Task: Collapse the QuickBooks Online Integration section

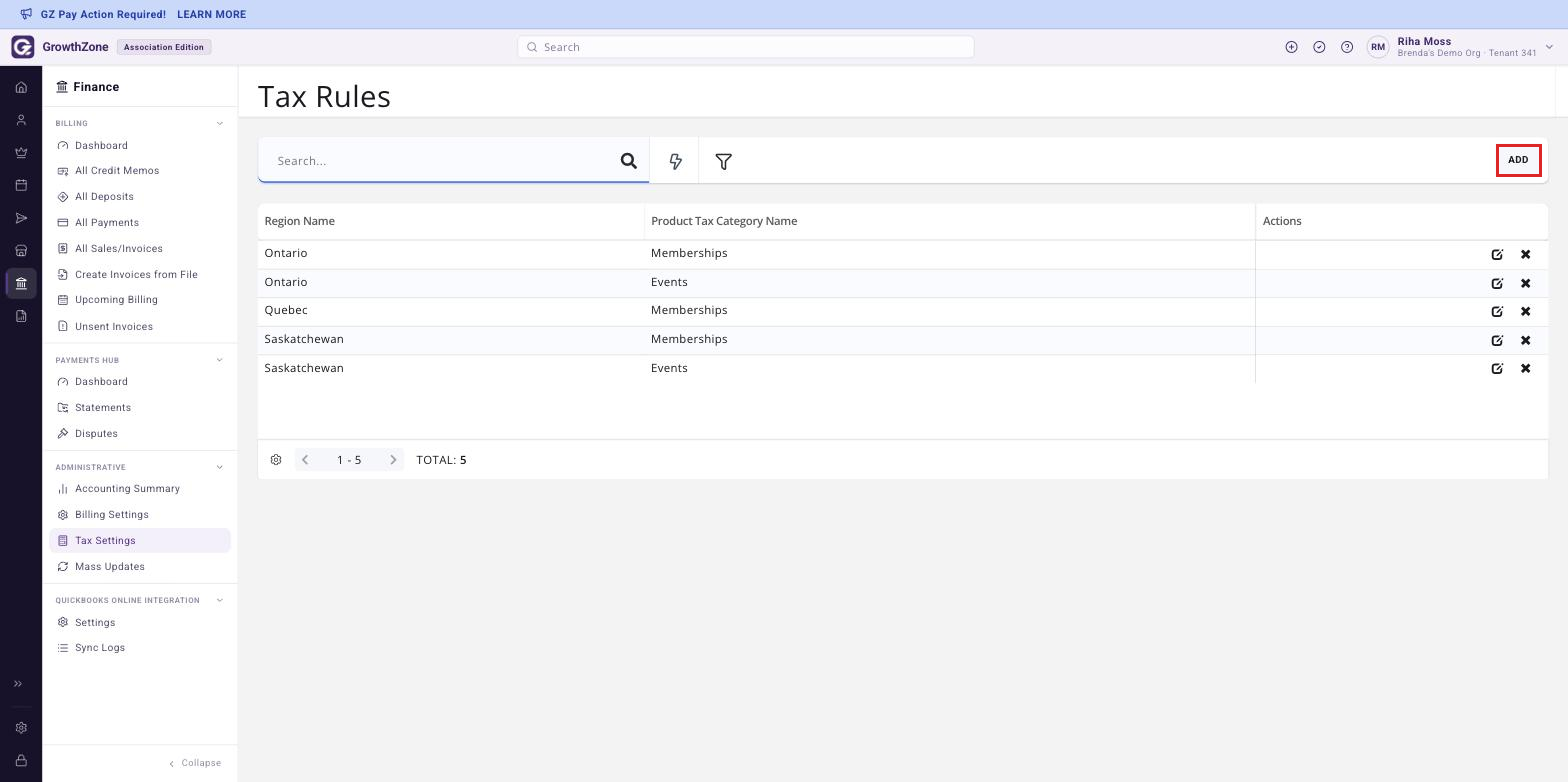Action: [x=220, y=600]
